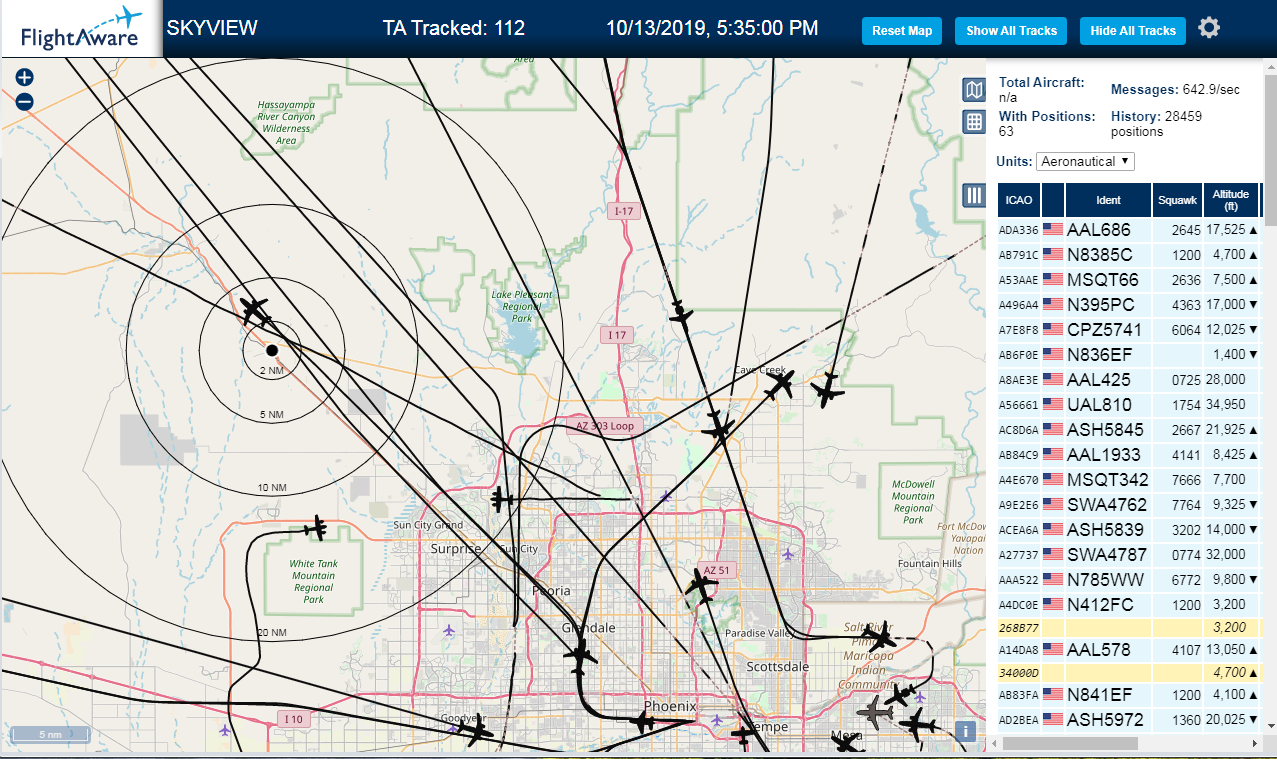Select the N785WW flight row
Viewport: 1277px width, 759px height.
(x=1128, y=579)
